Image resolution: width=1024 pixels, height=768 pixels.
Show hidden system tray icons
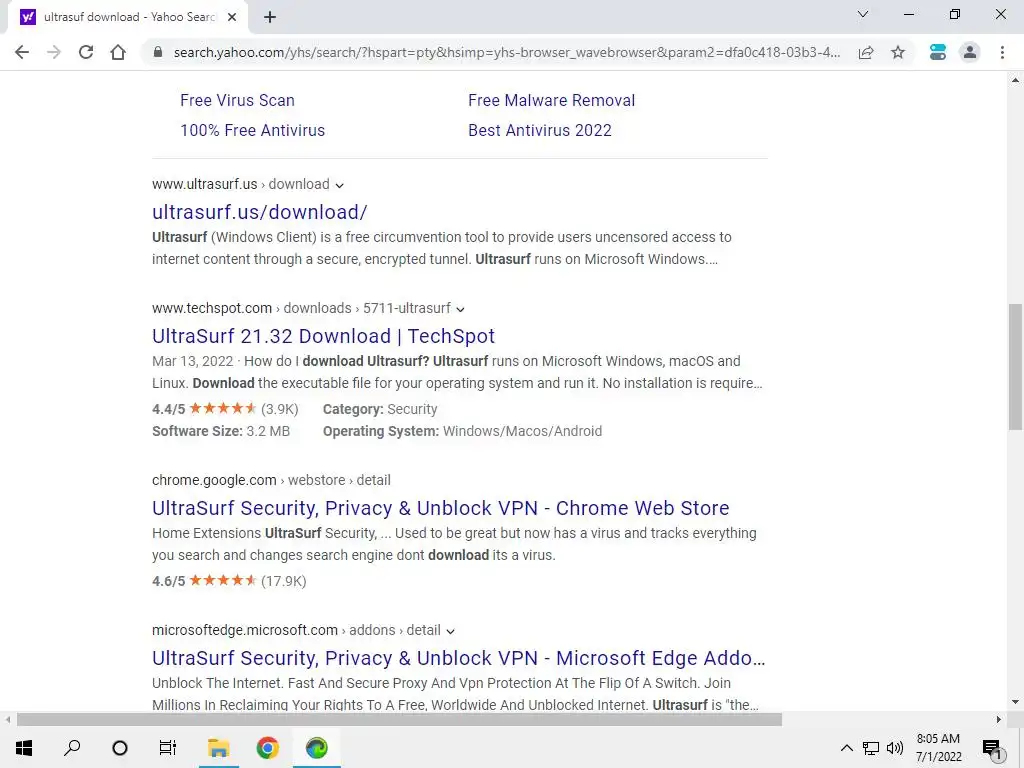pos(846,748)
